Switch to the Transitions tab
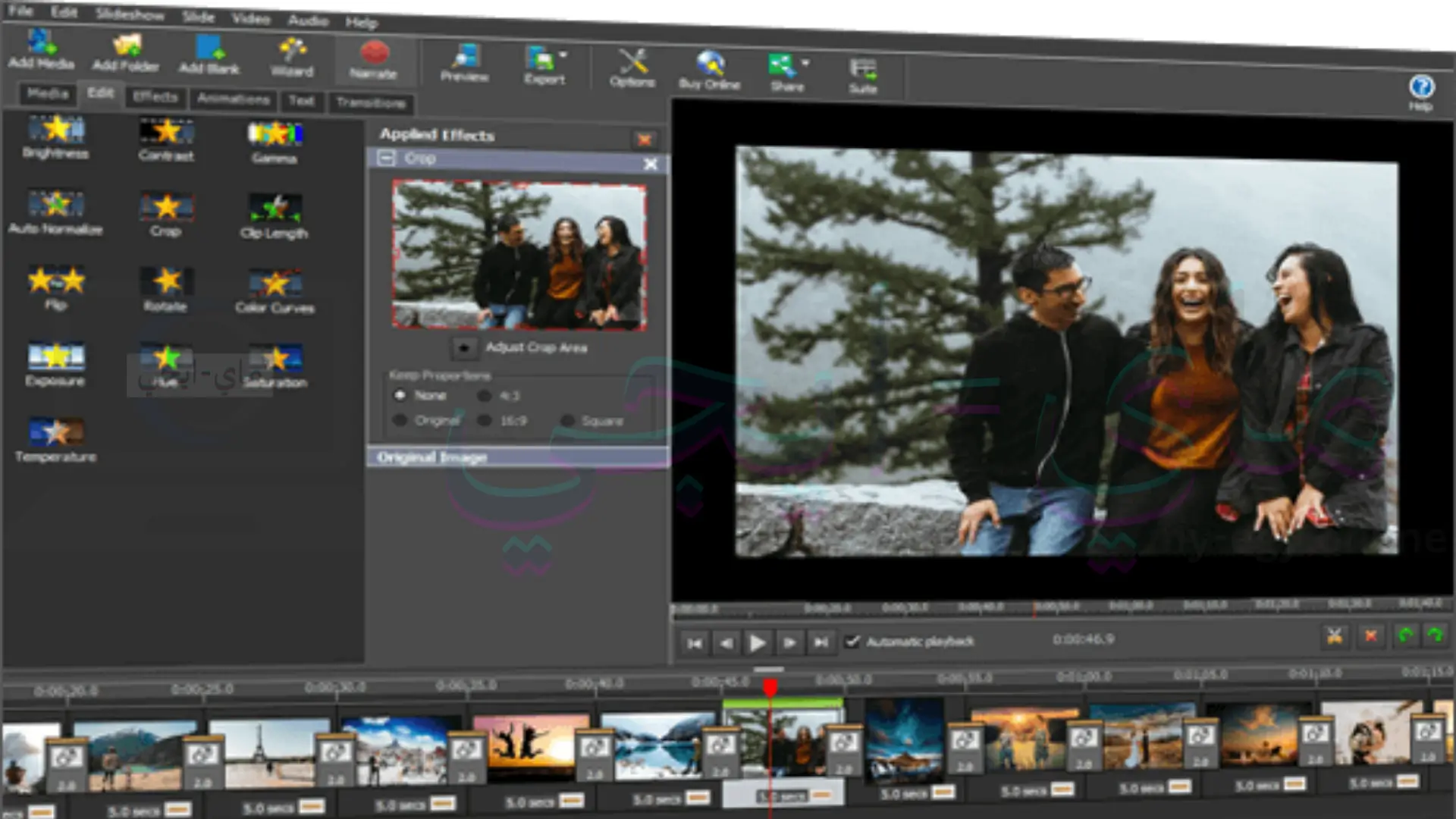 coord(371,102)
